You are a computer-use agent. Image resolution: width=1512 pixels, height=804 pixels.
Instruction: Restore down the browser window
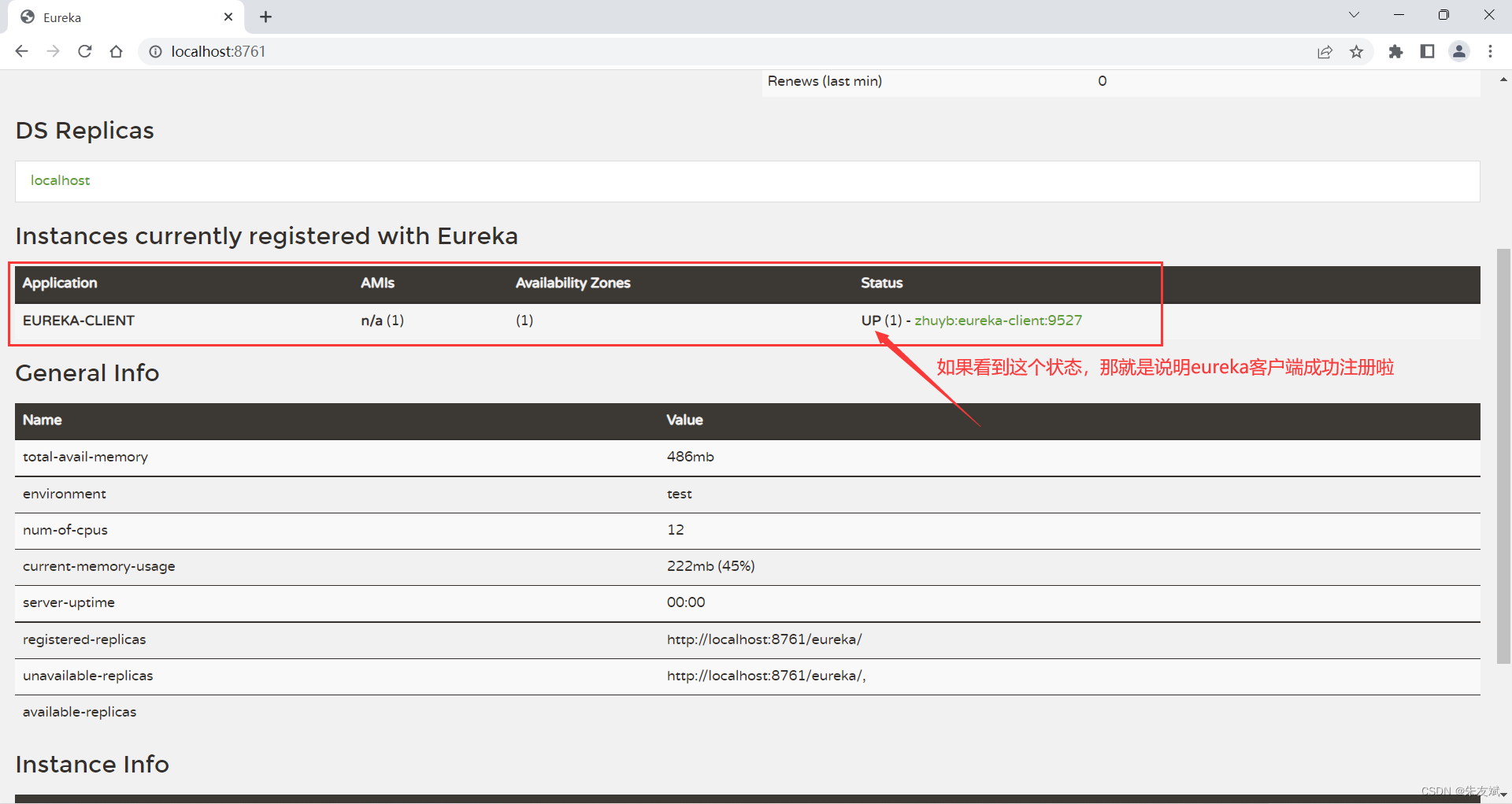1443,15
